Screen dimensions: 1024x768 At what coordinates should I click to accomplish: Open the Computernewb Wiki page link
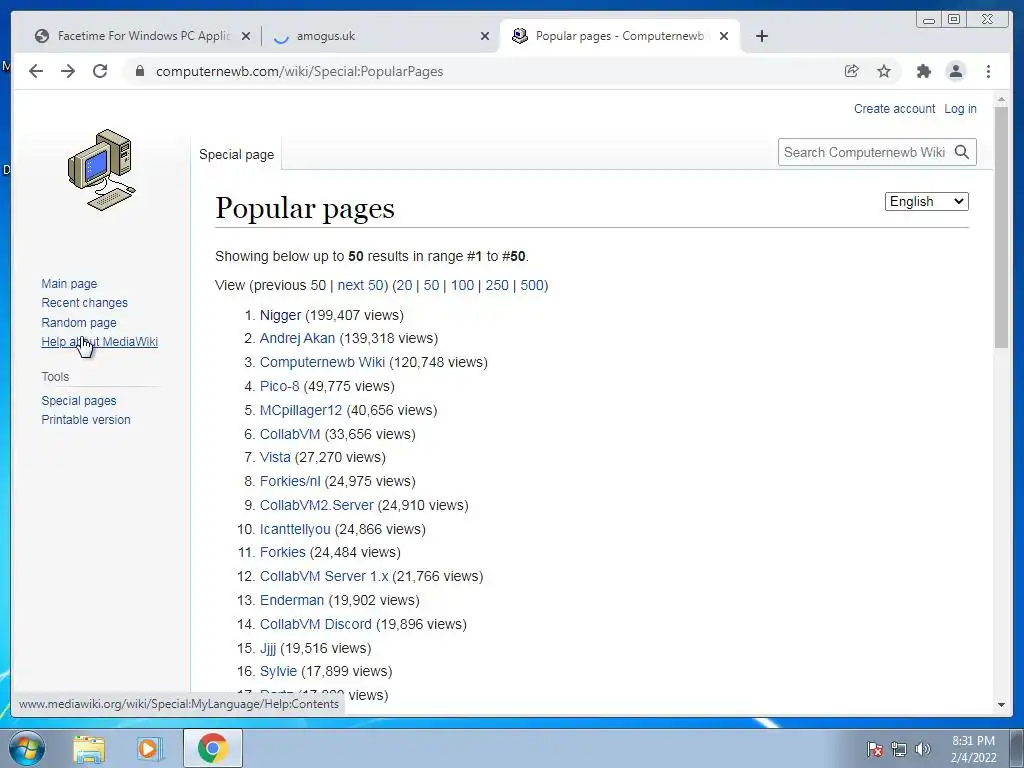pyautogui.click(x=322, y=362)
